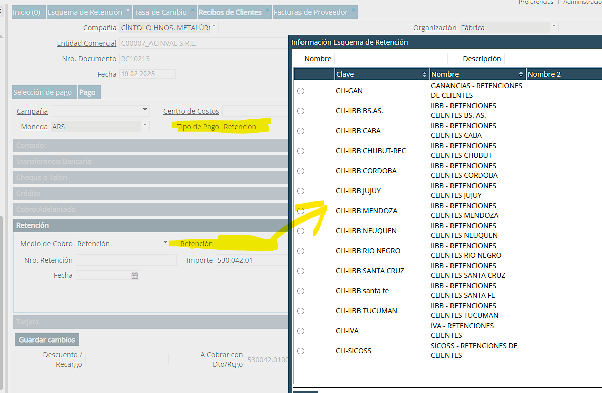The width and height of the screenshot is (602, 393).
Task: Open the Modo de Cobro dropdown
Action: pos(165,243)
